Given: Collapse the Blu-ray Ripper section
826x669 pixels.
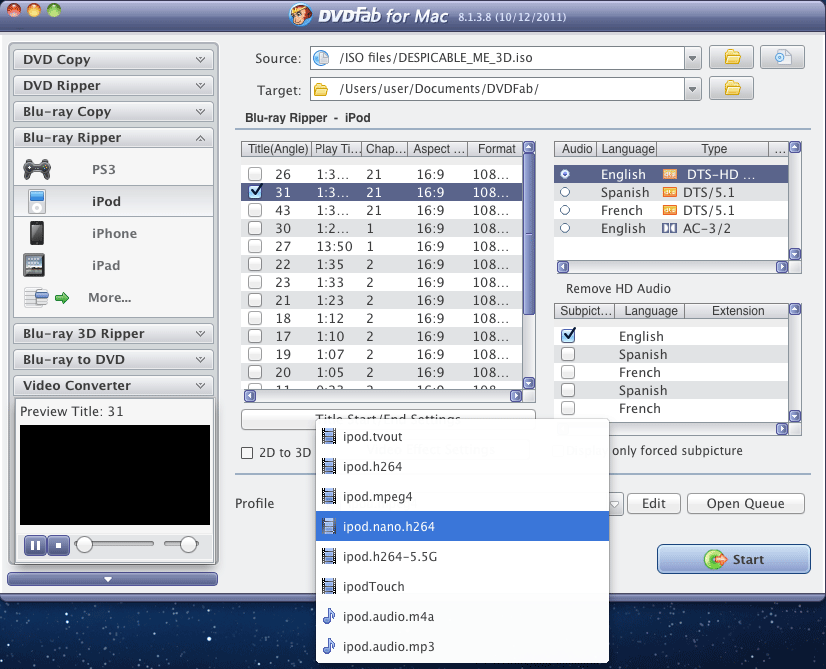Looking at the screenshot, I should [x=113, y=137].
